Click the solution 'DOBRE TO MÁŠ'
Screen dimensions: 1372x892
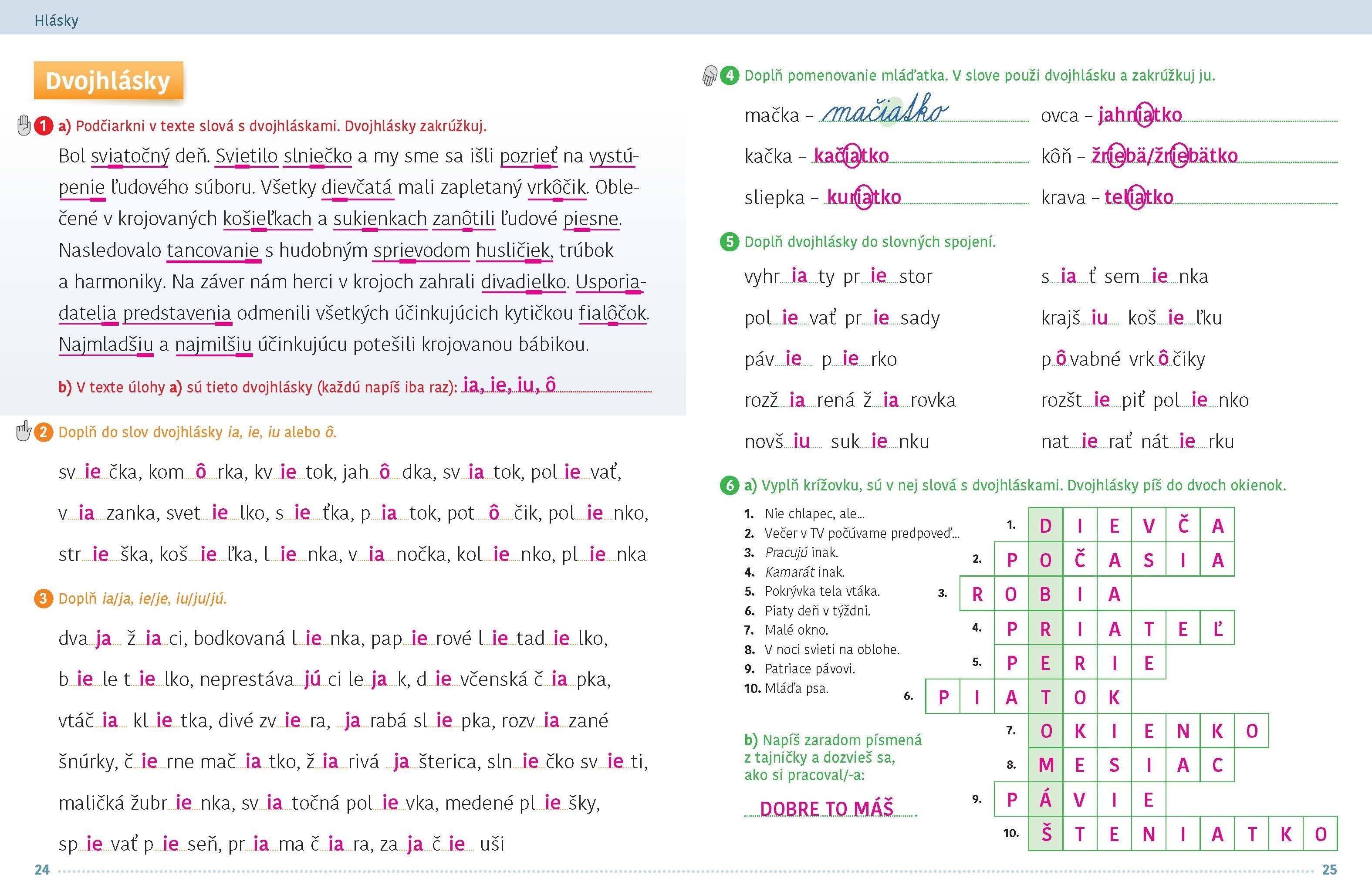tap(827, 808)
